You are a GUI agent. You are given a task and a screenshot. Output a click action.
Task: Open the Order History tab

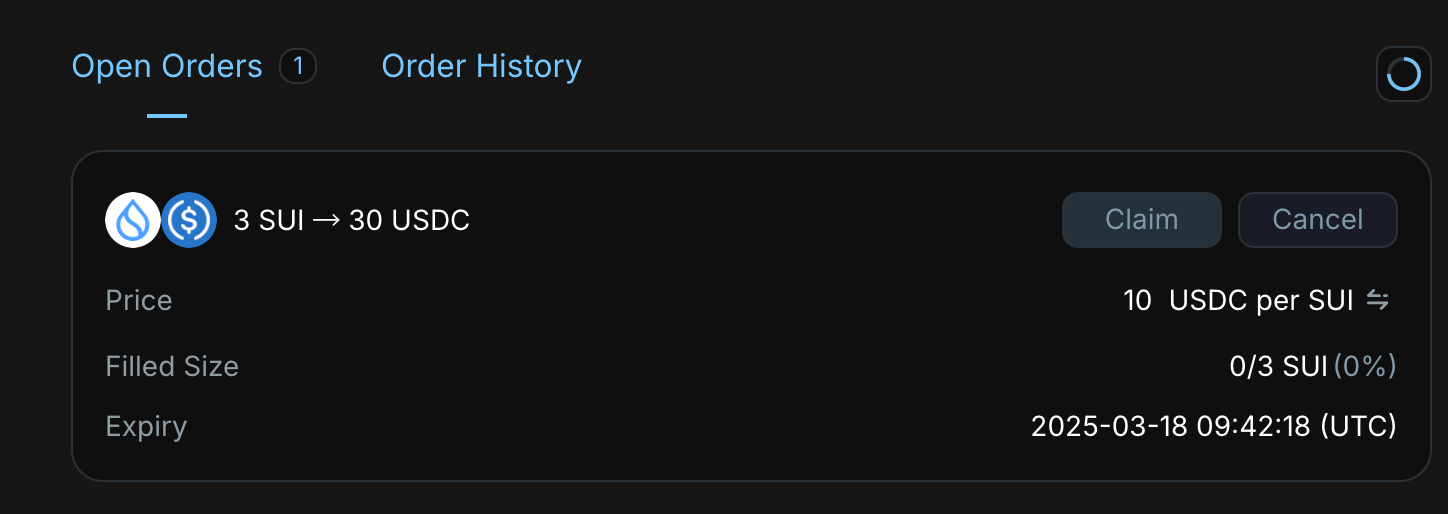[x=481, y=67]
